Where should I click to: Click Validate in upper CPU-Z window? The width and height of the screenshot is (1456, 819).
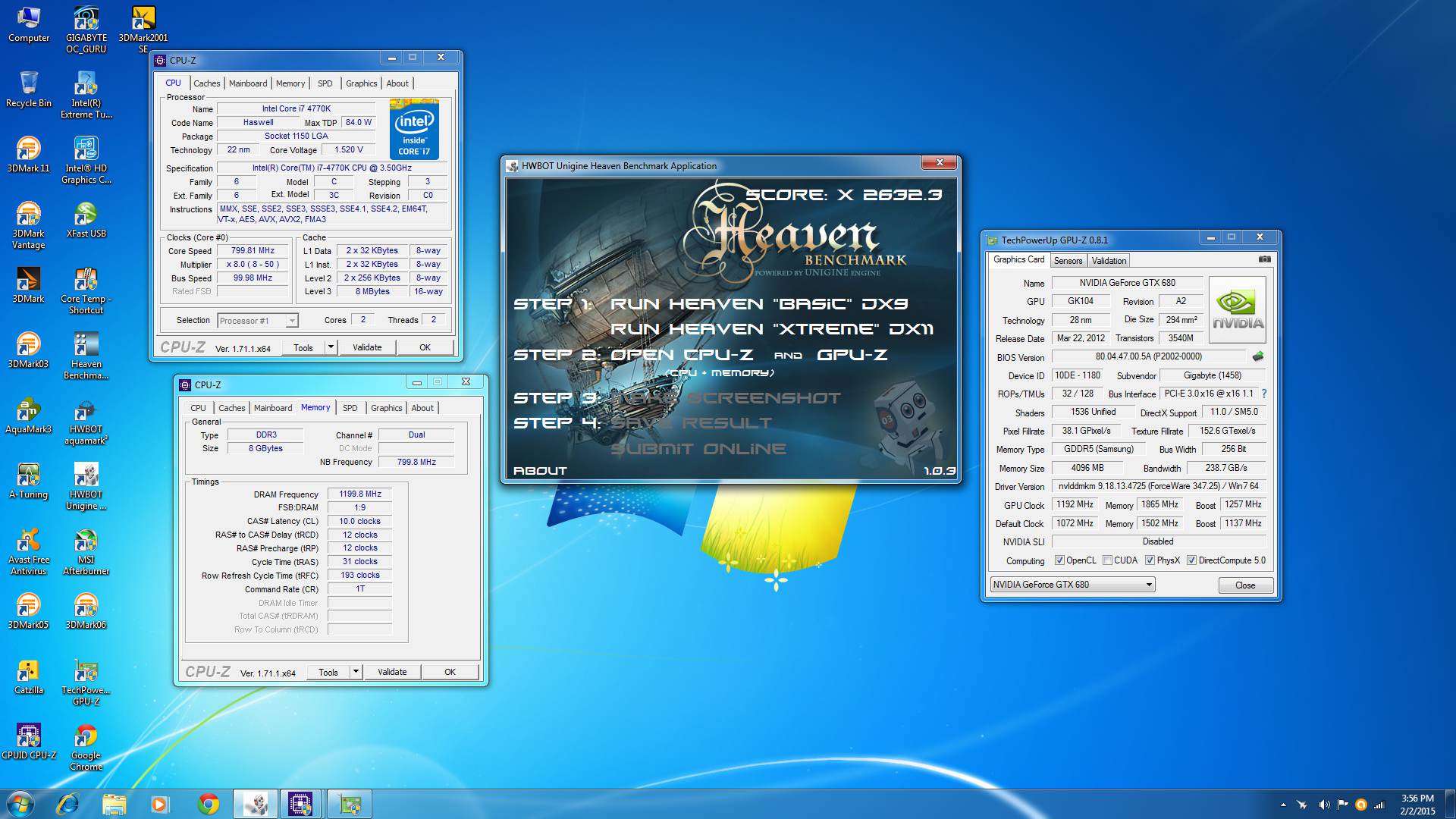(x=367, y=347)
